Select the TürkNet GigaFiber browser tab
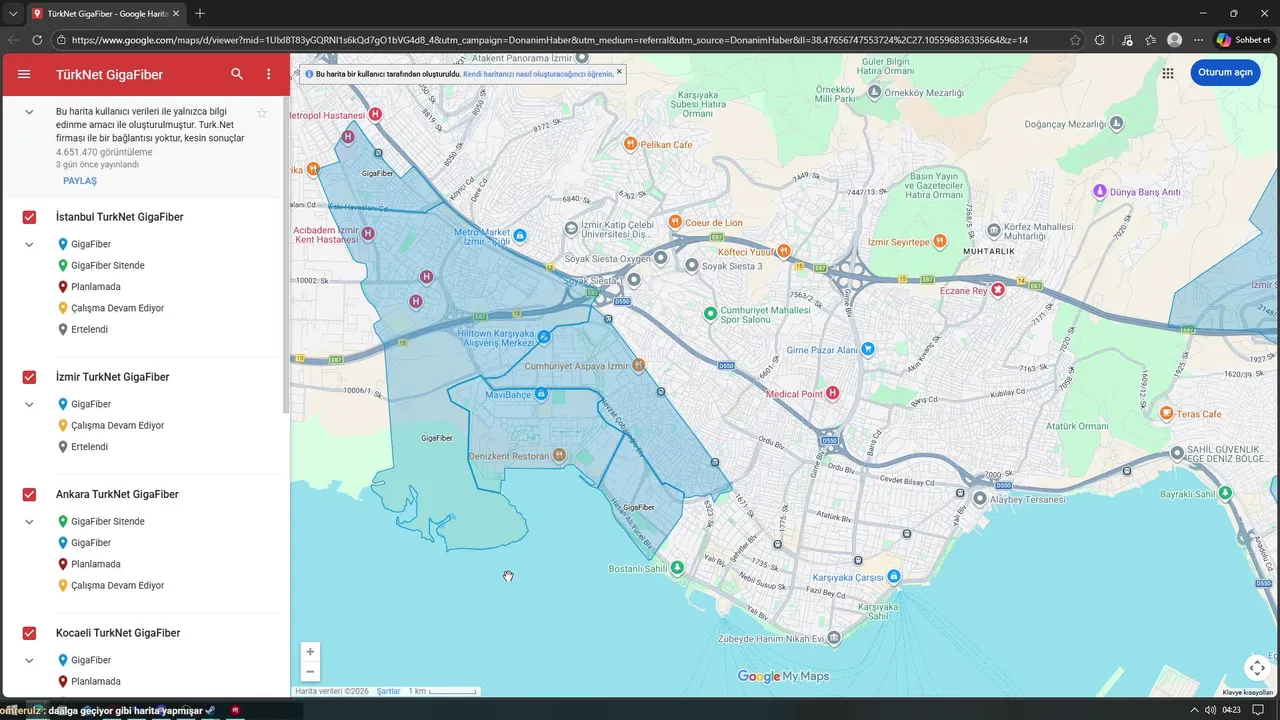This screenshot has height=720, width=1280. [x=105, y=13]
